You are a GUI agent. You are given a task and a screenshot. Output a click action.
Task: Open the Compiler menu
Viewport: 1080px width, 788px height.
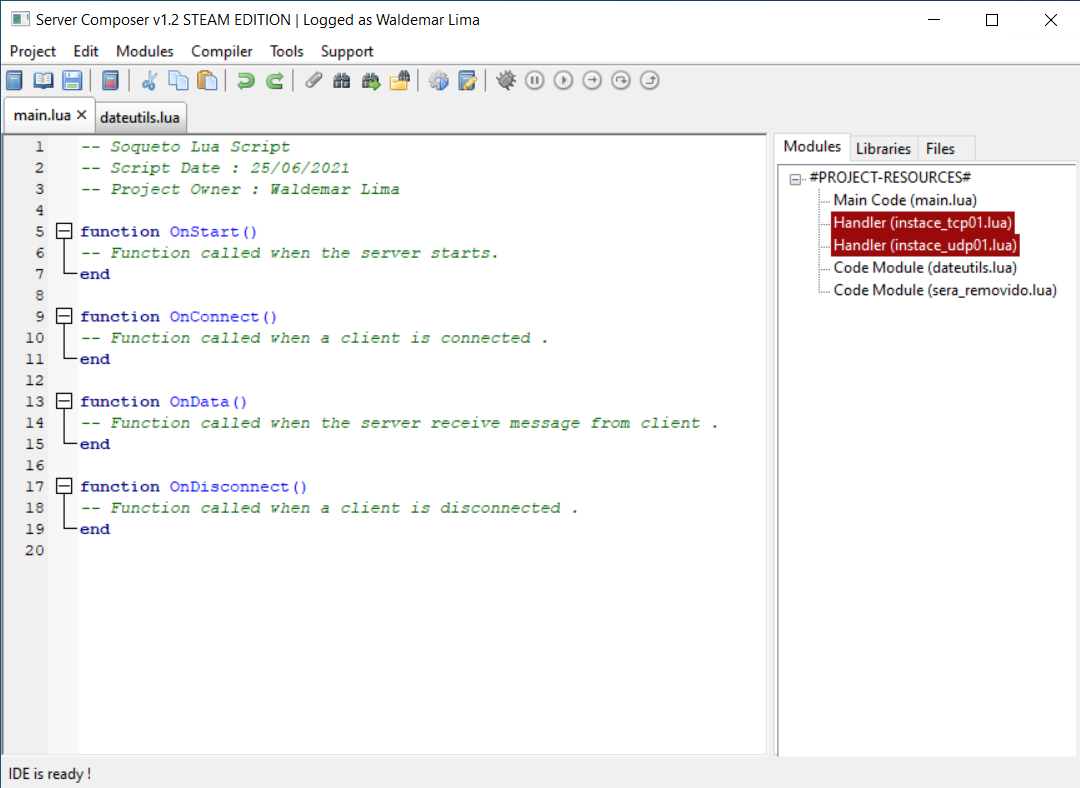tap(222, 52)
